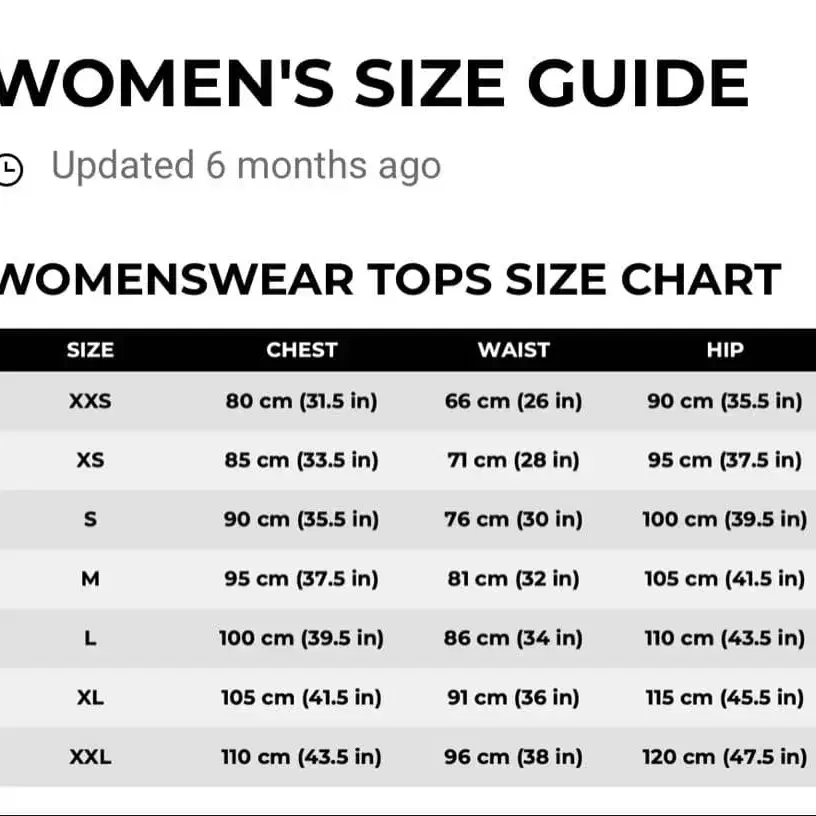
Task: Select the XL size row label
Action: pyautogui.click(x=90, y=697)
